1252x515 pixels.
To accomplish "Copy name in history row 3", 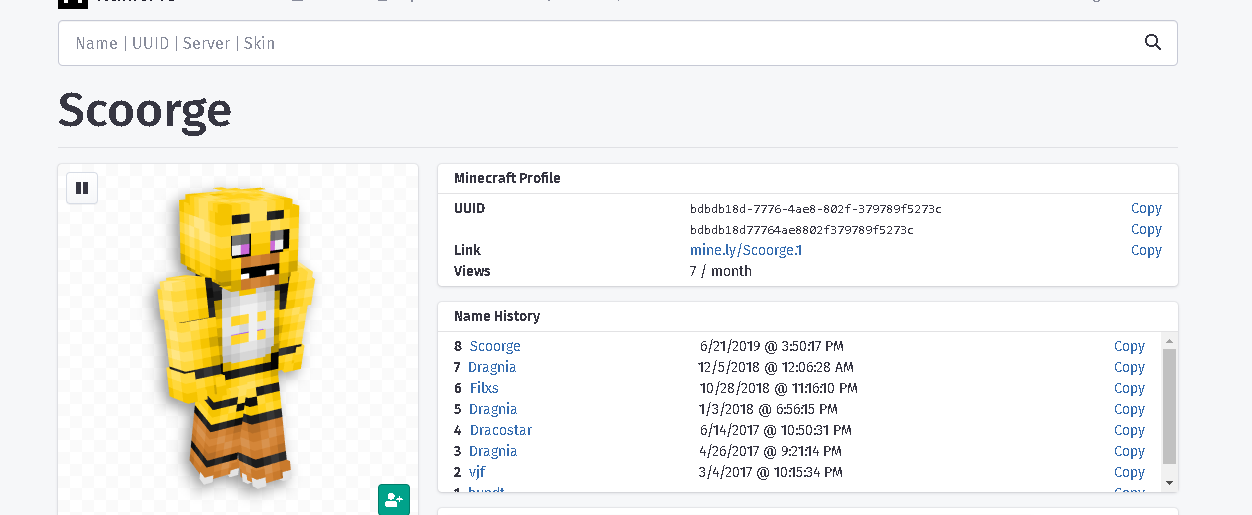I will click(x=1129, y=451).
